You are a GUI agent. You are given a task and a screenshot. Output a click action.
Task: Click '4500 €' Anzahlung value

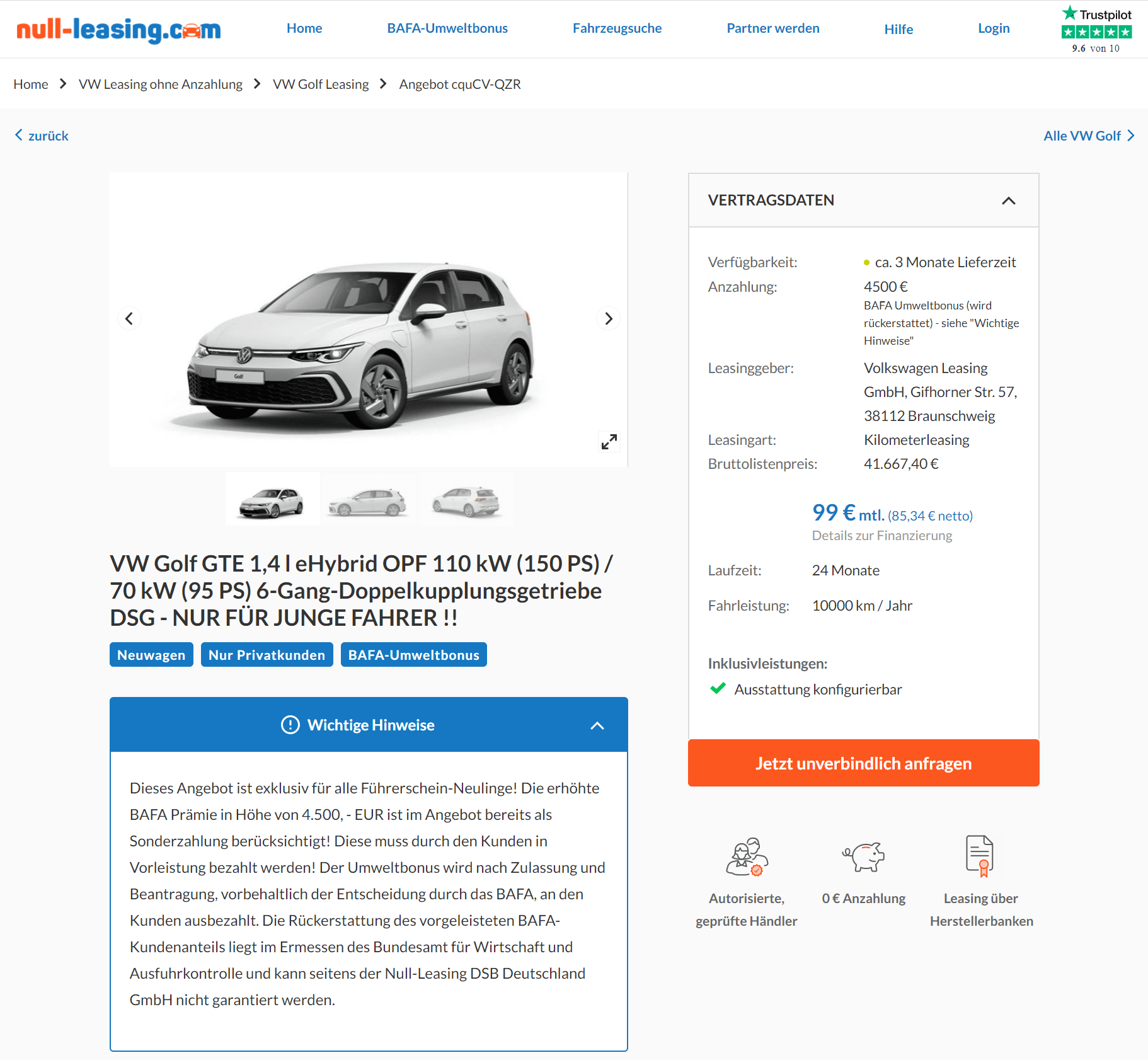pyautogui.click(x=885, y=287)
